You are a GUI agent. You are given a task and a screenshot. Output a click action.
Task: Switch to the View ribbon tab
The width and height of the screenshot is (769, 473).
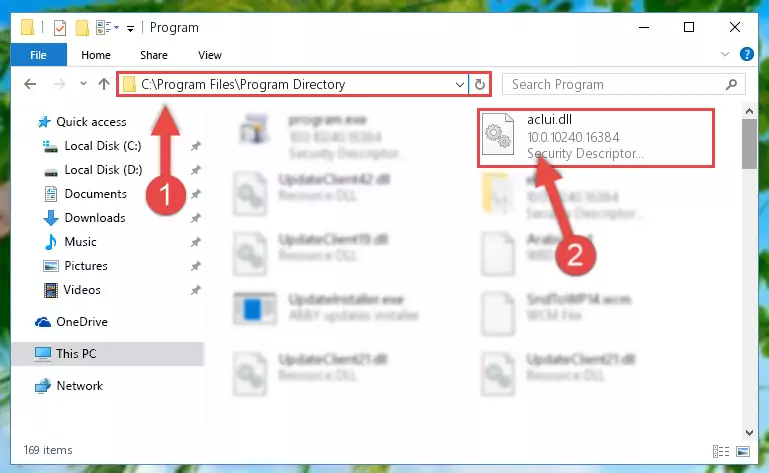(209, 55)
